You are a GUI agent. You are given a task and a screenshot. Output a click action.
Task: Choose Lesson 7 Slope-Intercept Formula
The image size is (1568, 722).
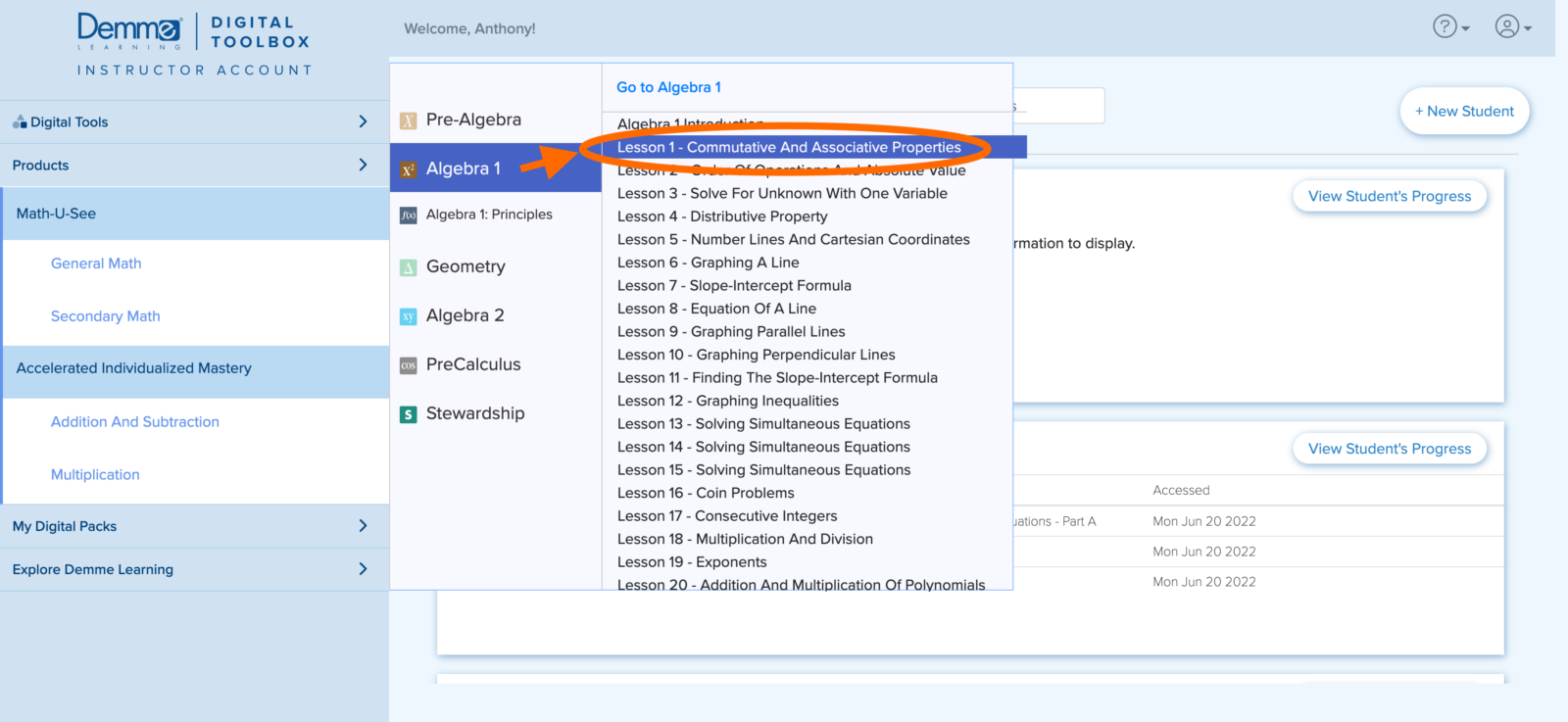tap(734, 285)
